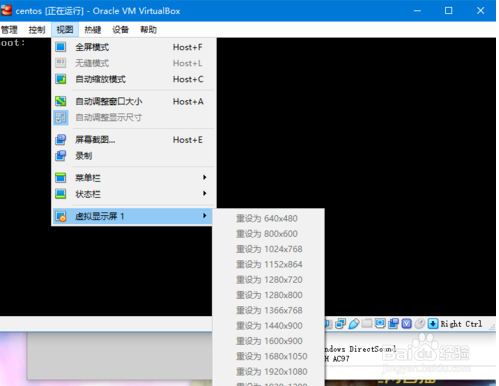Click the recording indicator in status bar
Viewport: 499px width, 386px height.
(x=393, y=324)
